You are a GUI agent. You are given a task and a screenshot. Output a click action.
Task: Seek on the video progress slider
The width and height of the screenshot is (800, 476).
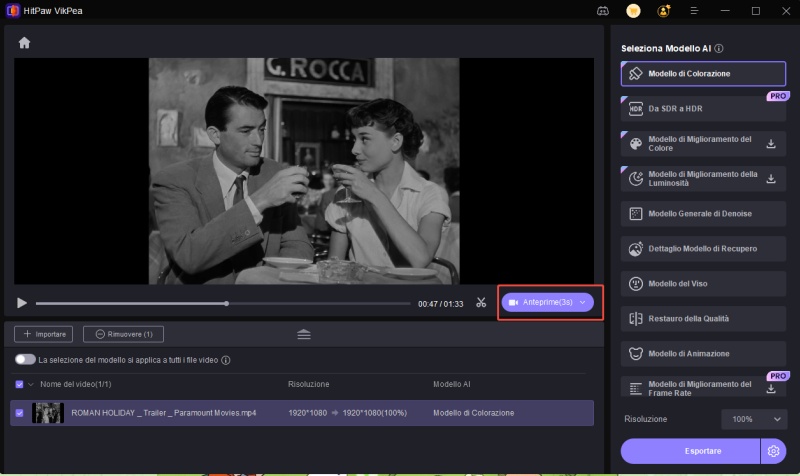tap(223, 304)
